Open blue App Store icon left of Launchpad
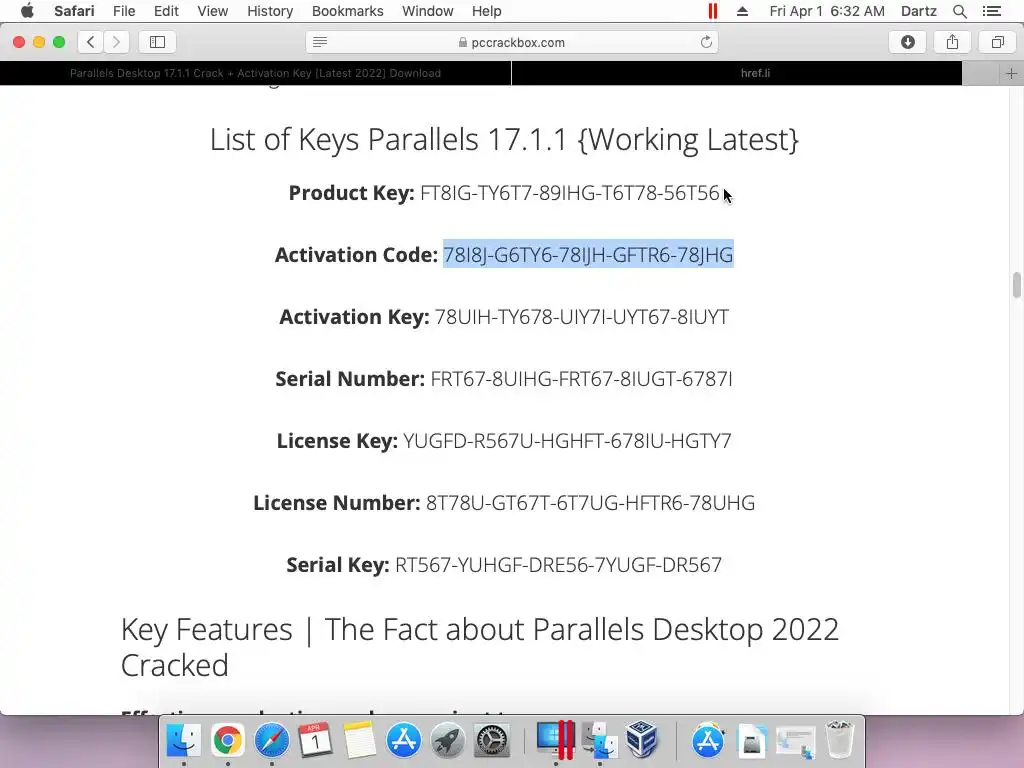Image resolution: width=1024 pixels, height=768 pixels. (404, 740)
